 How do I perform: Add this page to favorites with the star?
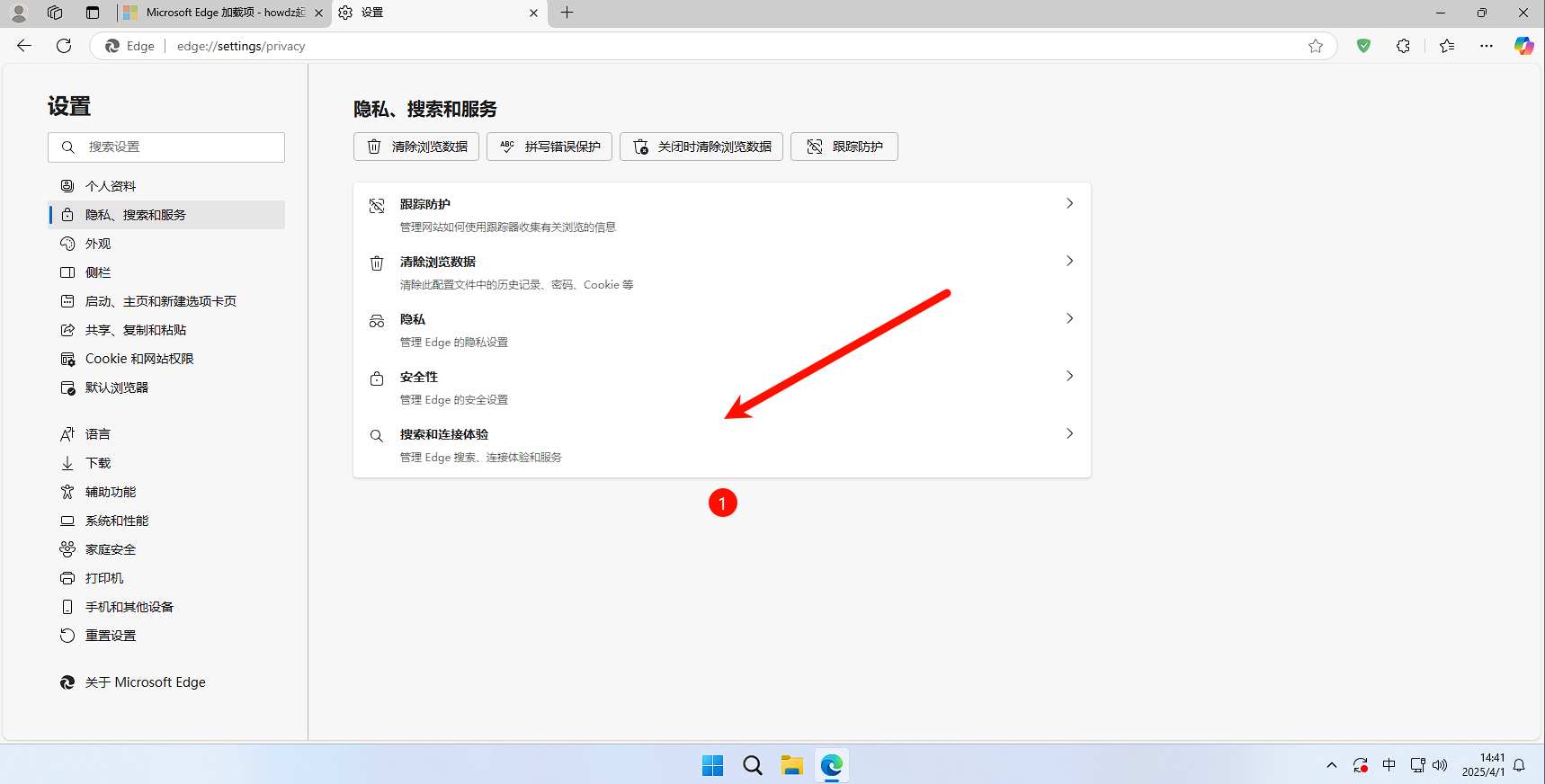tap(1316, 46)
